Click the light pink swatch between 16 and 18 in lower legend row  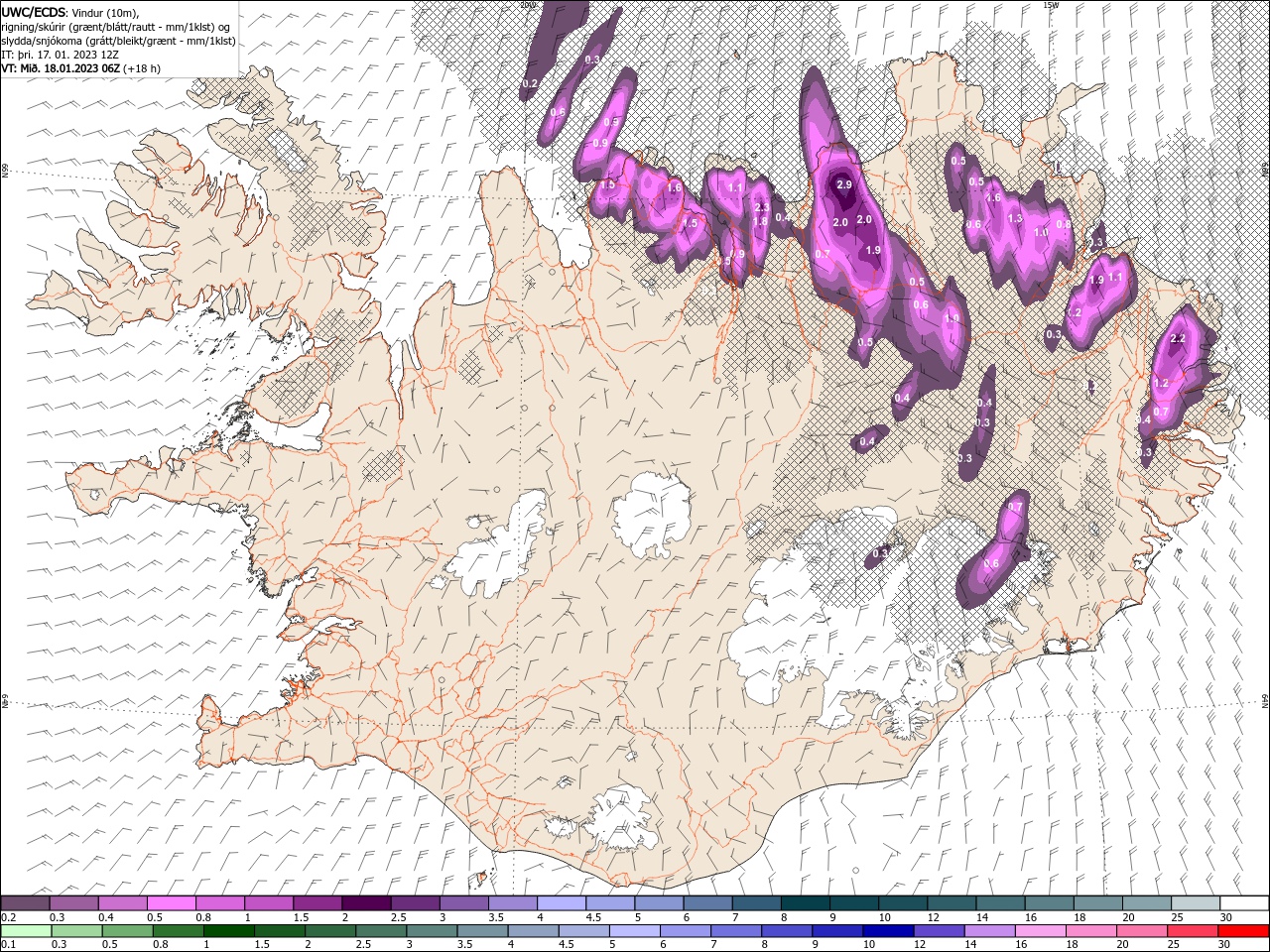(1039, 930)
